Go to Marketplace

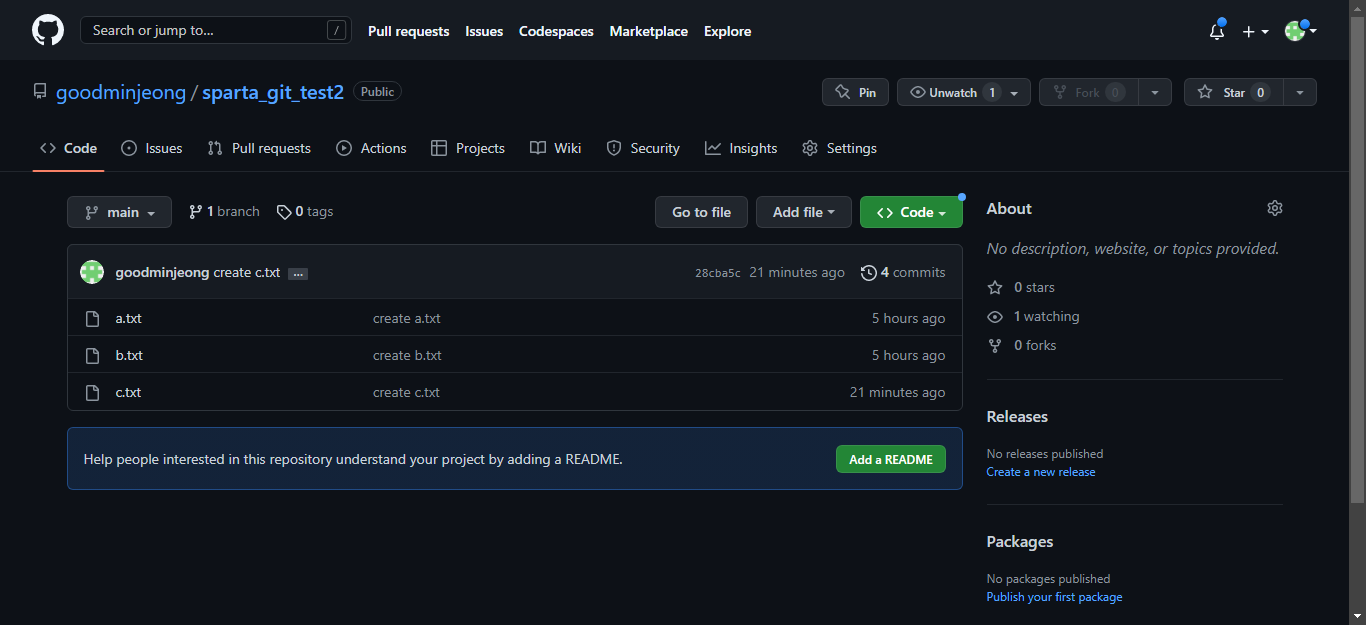click(x=649, y=31)
